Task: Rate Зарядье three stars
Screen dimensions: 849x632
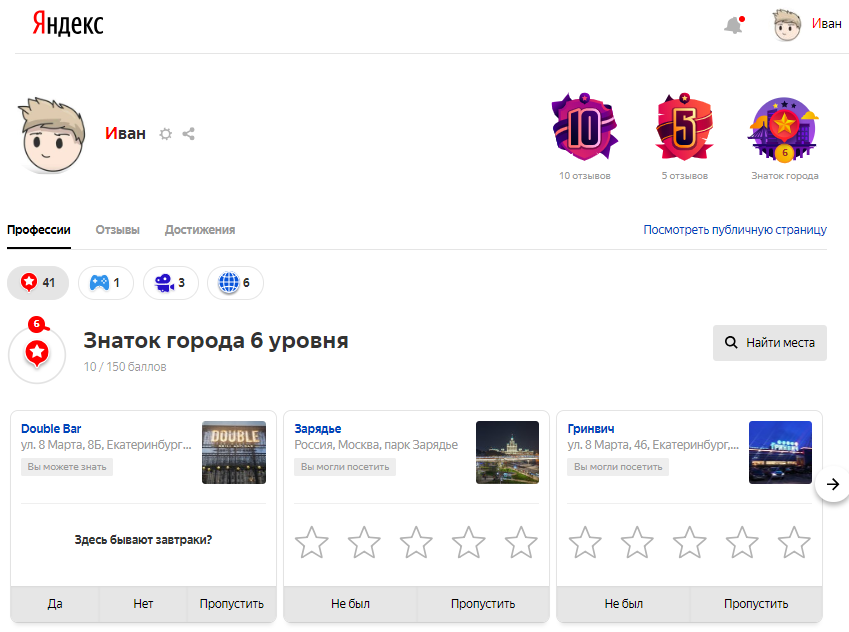Action: pyautogui.click(x=416, y=542)
